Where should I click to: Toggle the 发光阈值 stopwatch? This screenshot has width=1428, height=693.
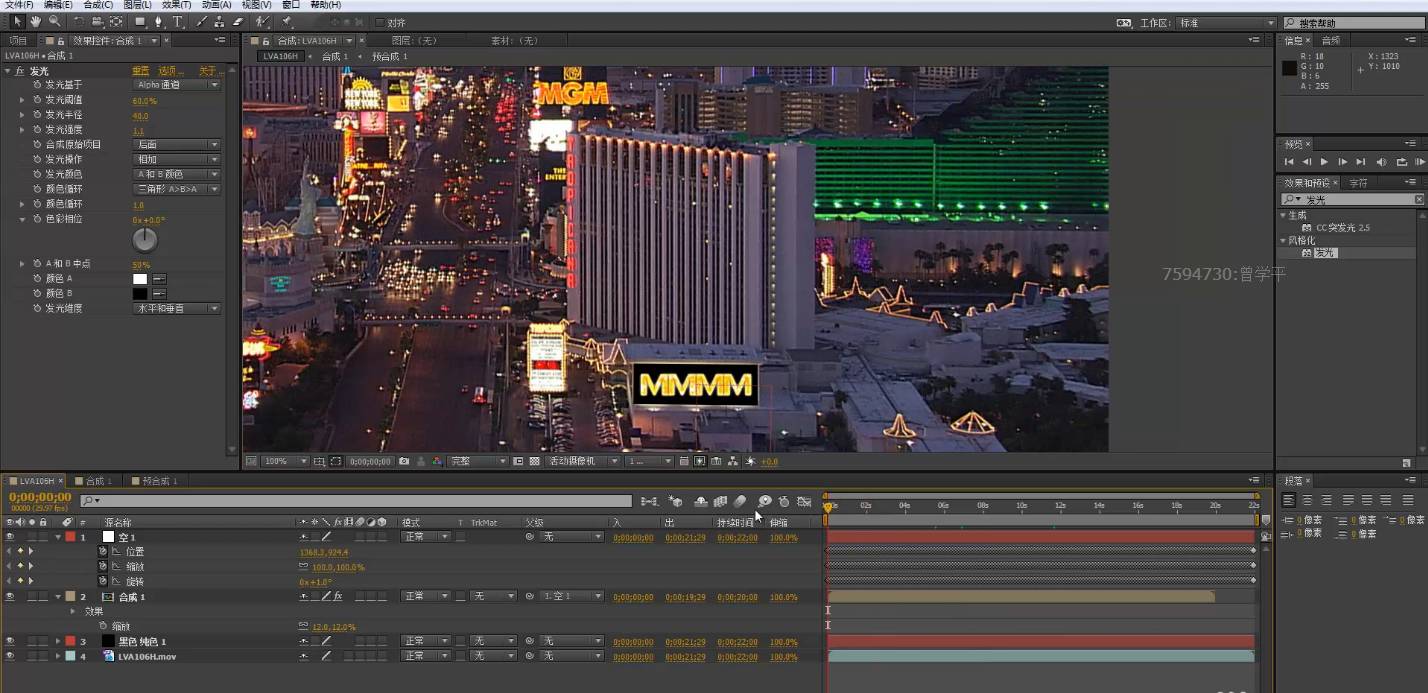[37, 100]
